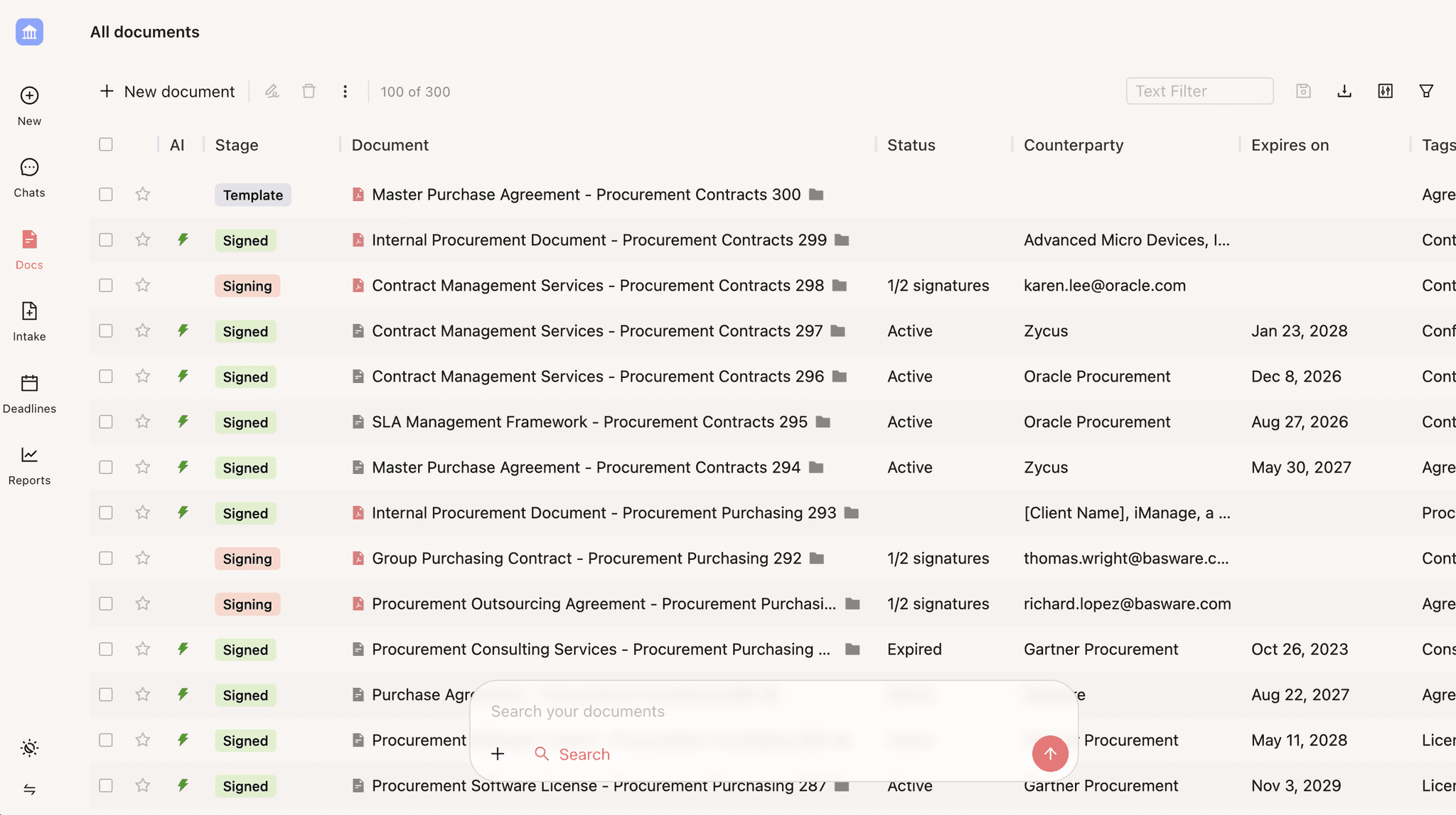1456x815 pixels.
Task: Select the signature pencil icon in the toolbar
Action: 272,91
